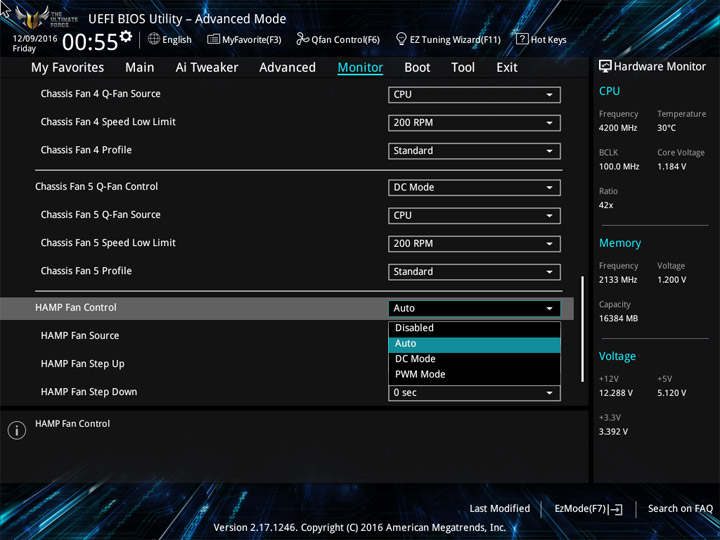Click the 2133 MHz memory frequency value
This screenshot has height=540, width=720.
pyautogui.click(x=618, y=280)
